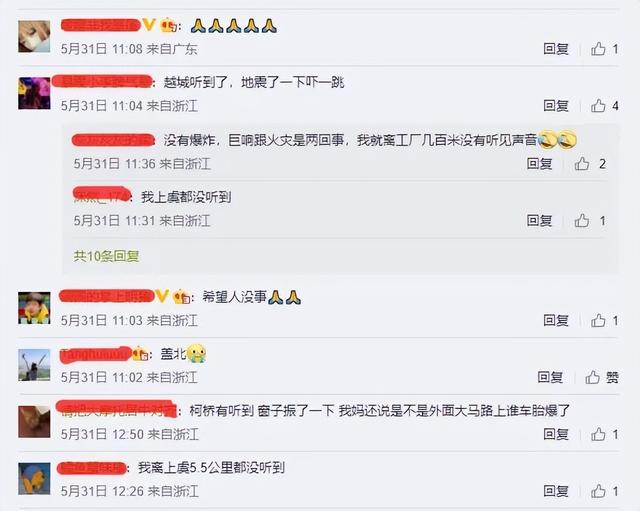Open avatar of 希望人没事 commenter
This screenshot has width=640, height=511.
point(34,308)
